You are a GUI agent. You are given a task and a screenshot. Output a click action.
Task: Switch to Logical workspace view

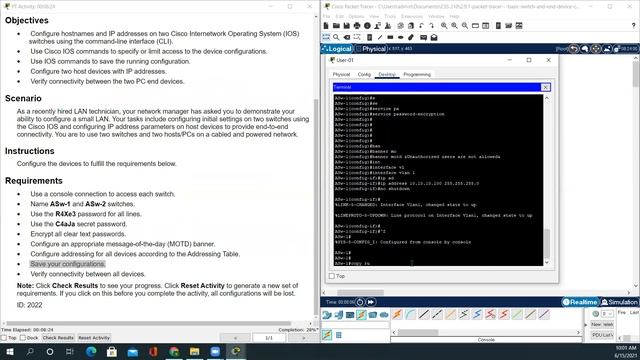pos(337,49)
